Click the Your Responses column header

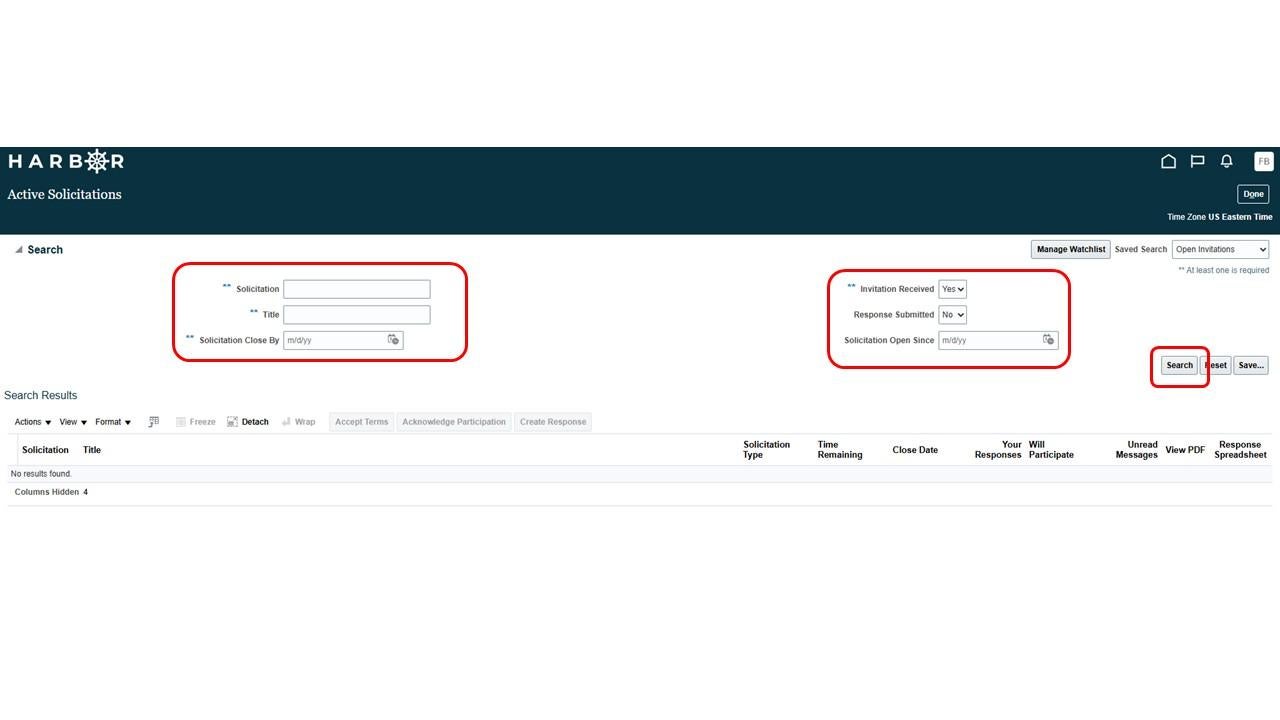pyautogui.click(x=998, y=450)
